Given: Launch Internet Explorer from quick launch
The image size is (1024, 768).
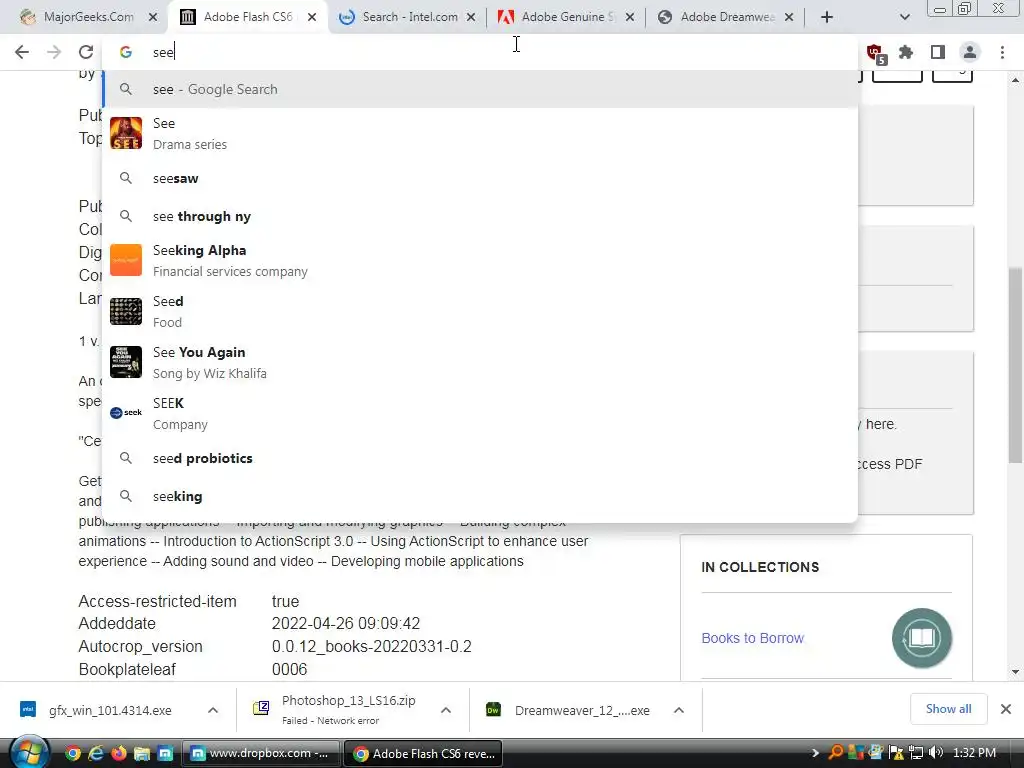Looking at the screenshot, I should [96, 754].
